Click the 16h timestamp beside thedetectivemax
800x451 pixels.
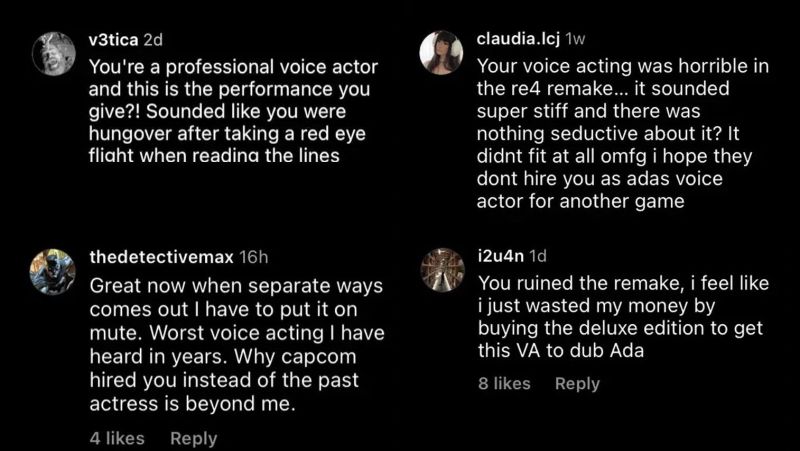click(255, 258)
